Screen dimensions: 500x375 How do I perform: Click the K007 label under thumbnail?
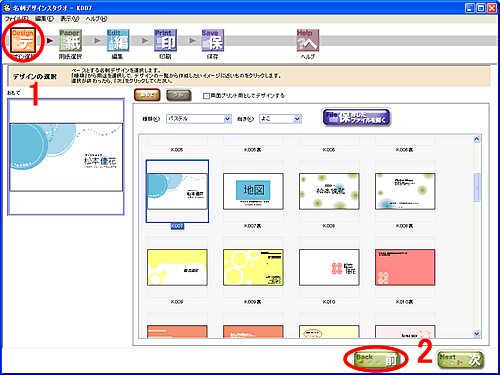(x=177, y=226)
